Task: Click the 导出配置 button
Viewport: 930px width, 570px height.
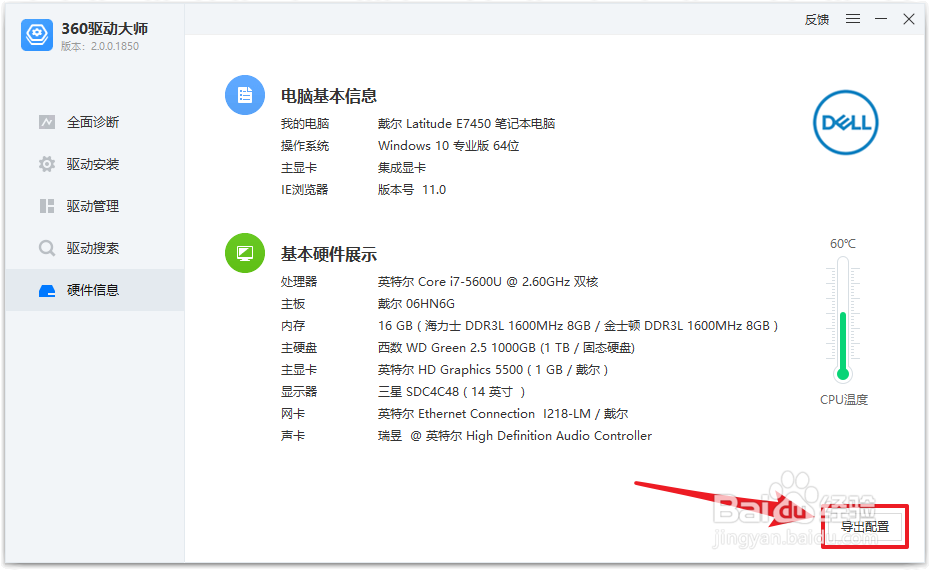Action: [x=865, y=526]
